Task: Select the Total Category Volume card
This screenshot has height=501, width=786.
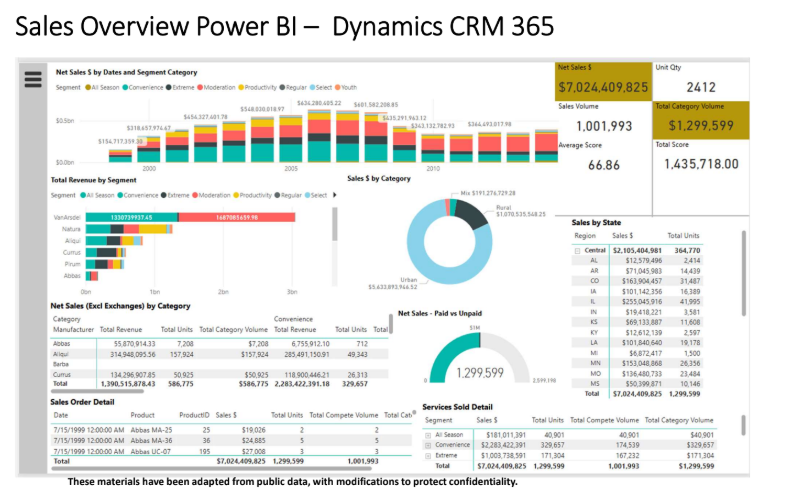Action: (x=698, y=118)
